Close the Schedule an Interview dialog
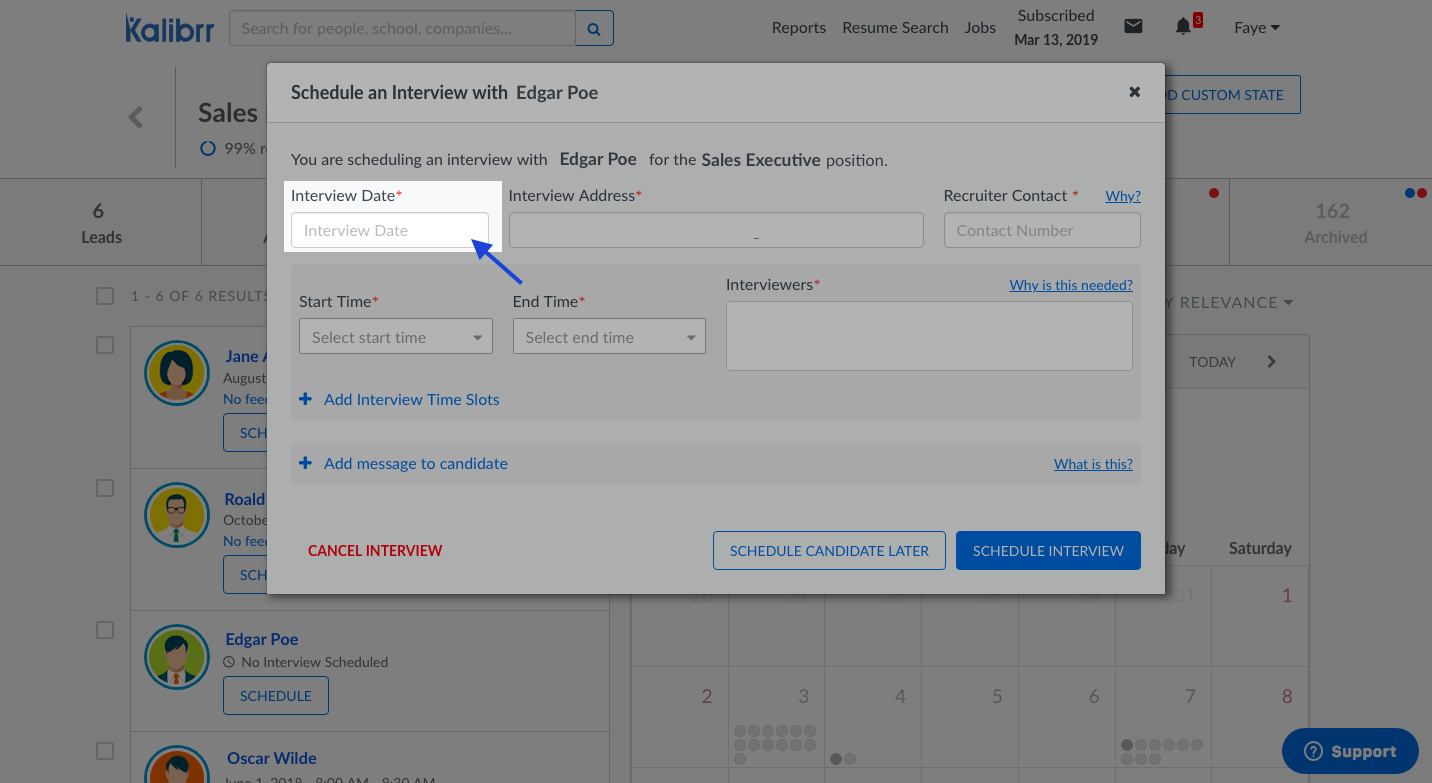Image resolution: width=1432 pixels, height=783 pixels. pos(1134,92)
